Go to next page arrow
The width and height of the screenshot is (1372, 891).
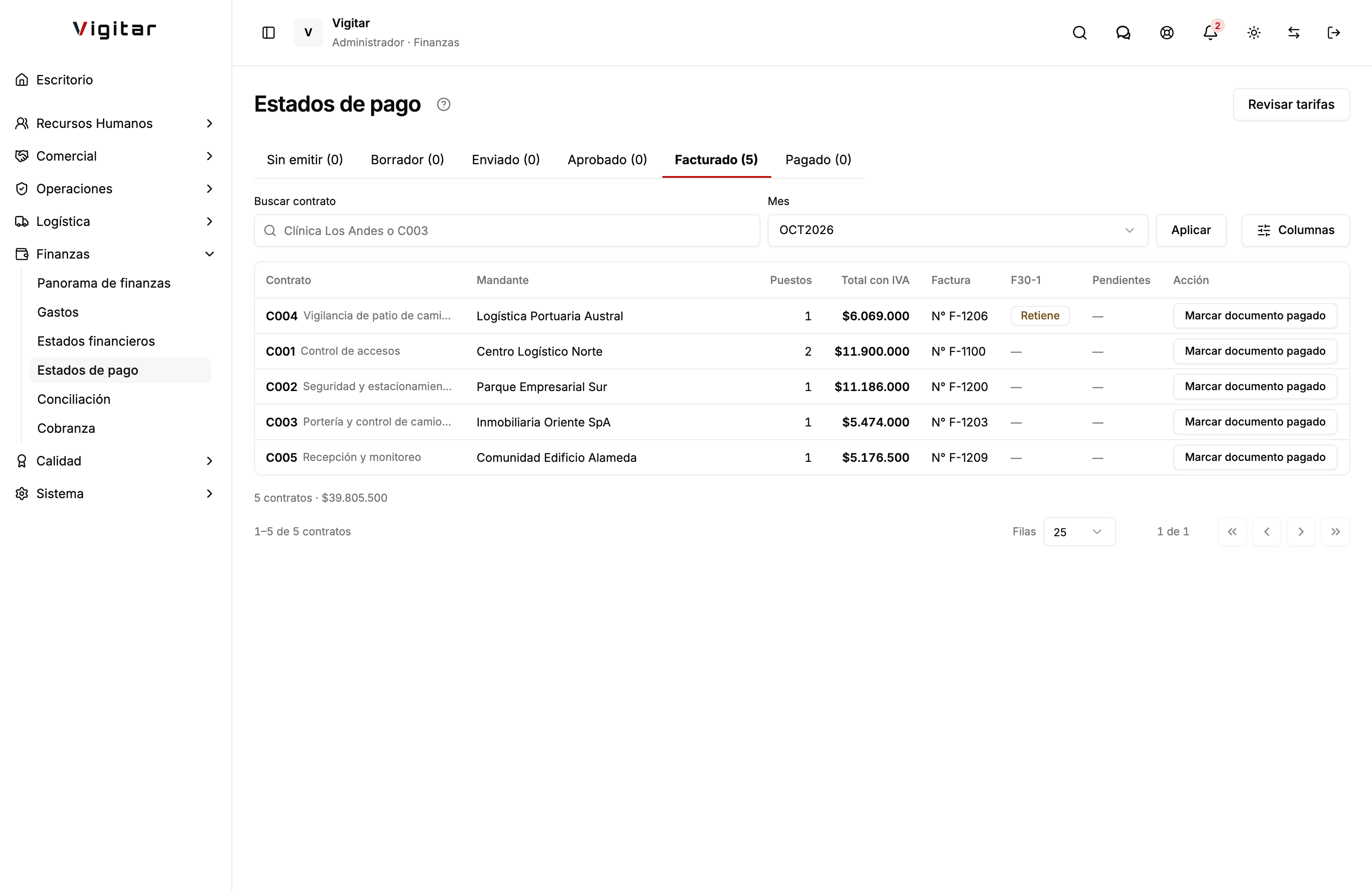tap(1301, 531)
